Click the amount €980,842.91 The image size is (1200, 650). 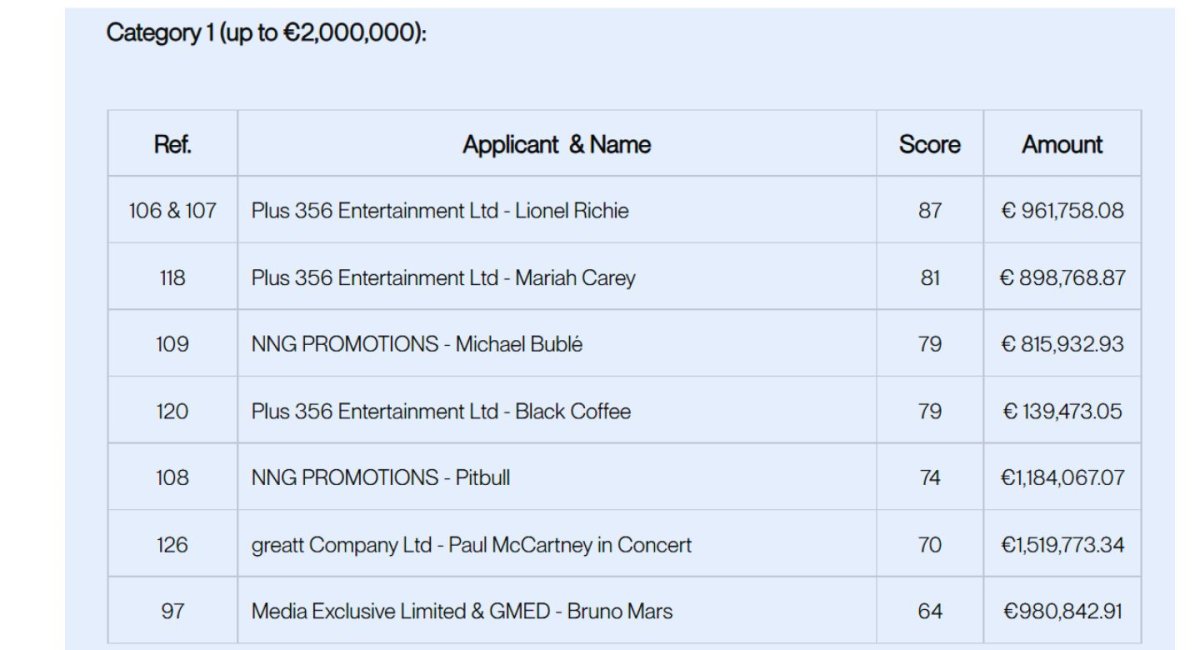[1062, 610]
